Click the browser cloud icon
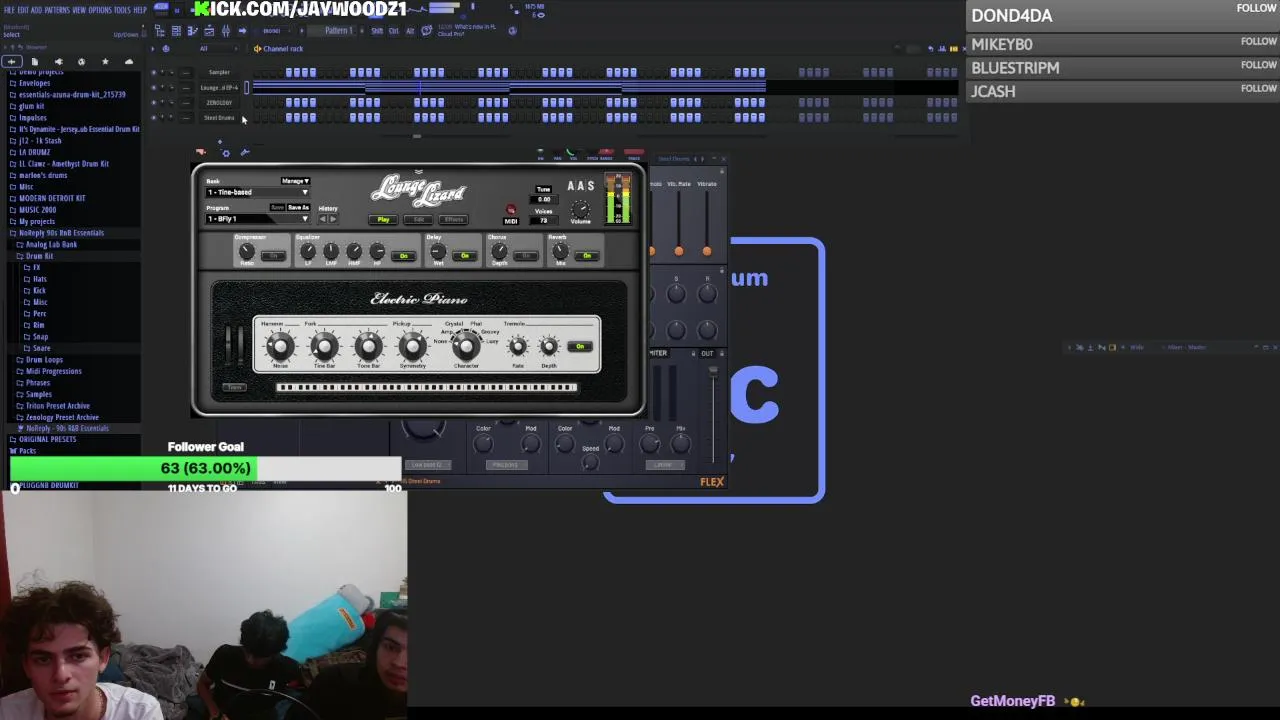Image resolution: width=1280 pixels, height=720 pixels. pyautogui.click(x=129, y=62)
